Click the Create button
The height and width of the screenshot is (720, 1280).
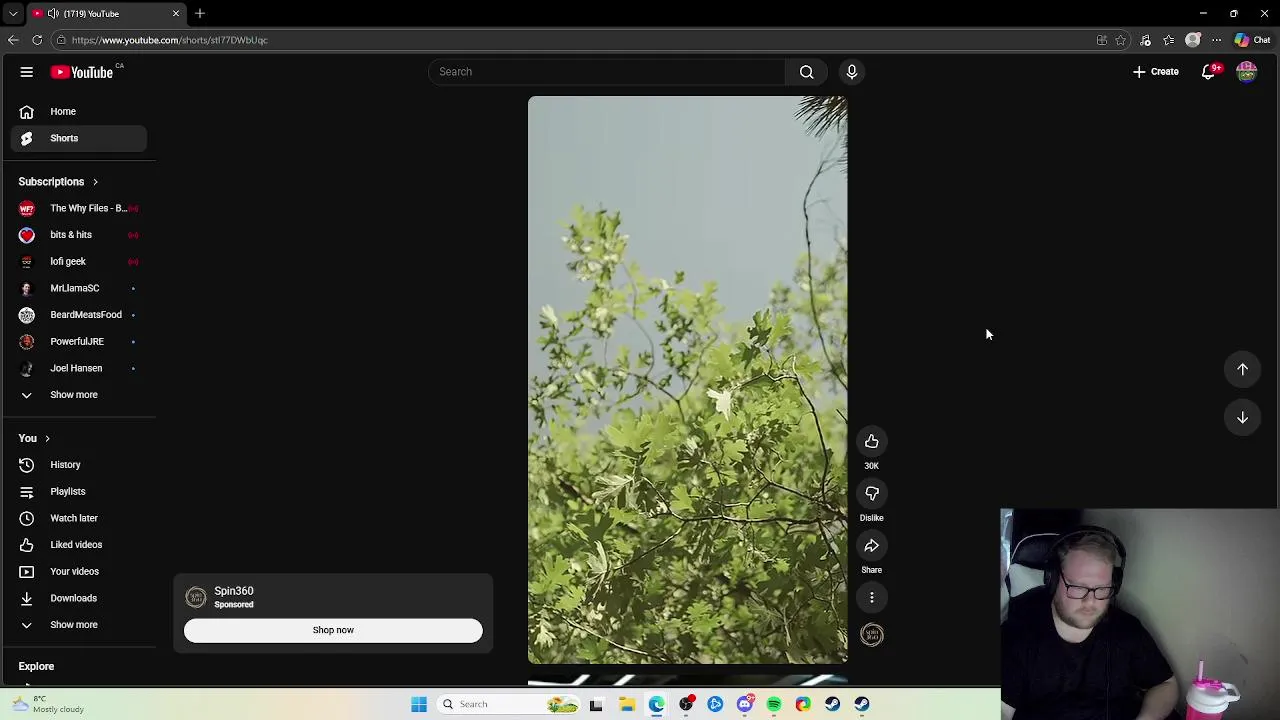pos(1156,72)
